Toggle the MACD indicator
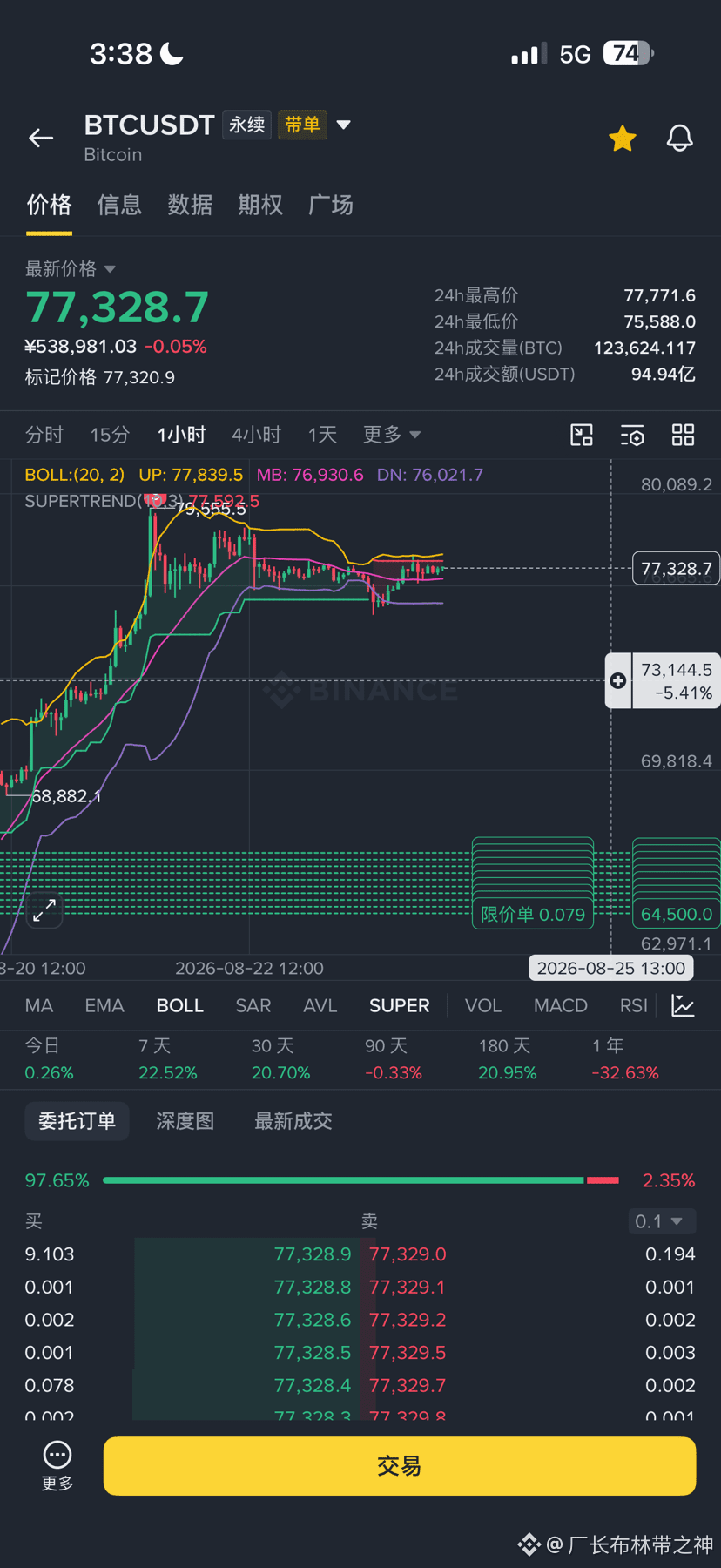Screen dimensions: 721x1568 click(561, 1006)
